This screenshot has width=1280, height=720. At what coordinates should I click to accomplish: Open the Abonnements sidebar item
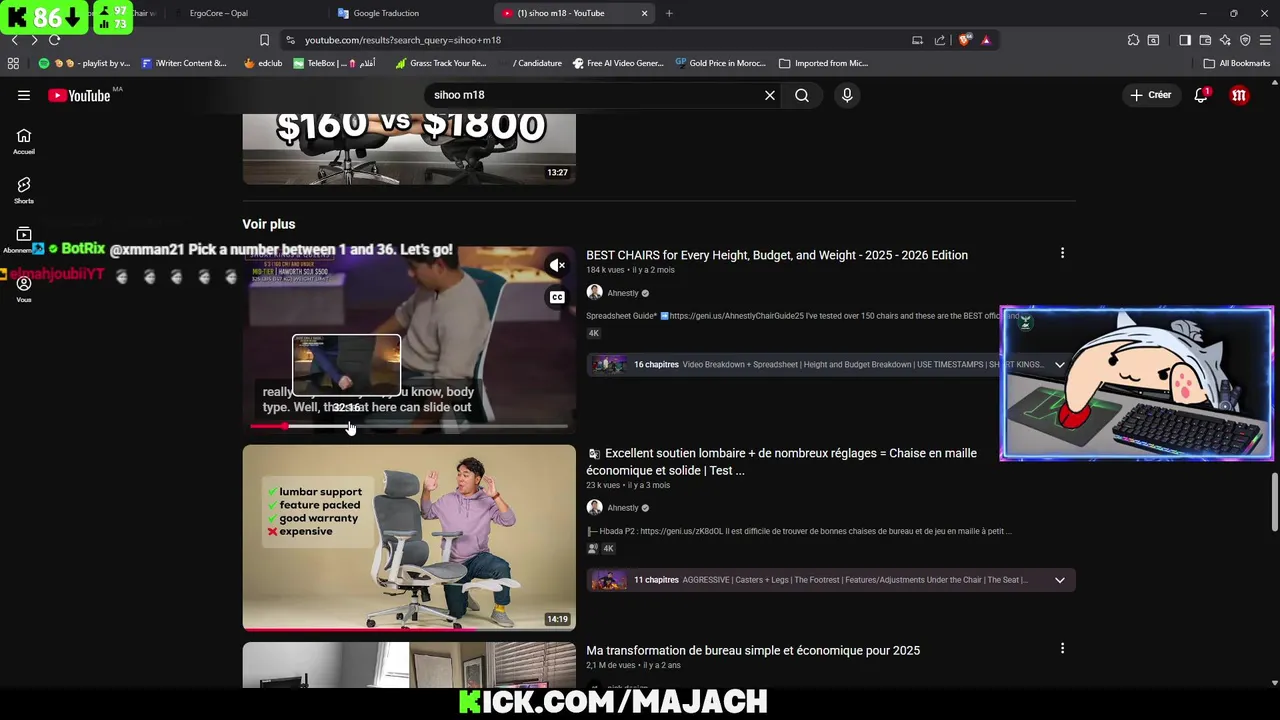coord(24,240)
